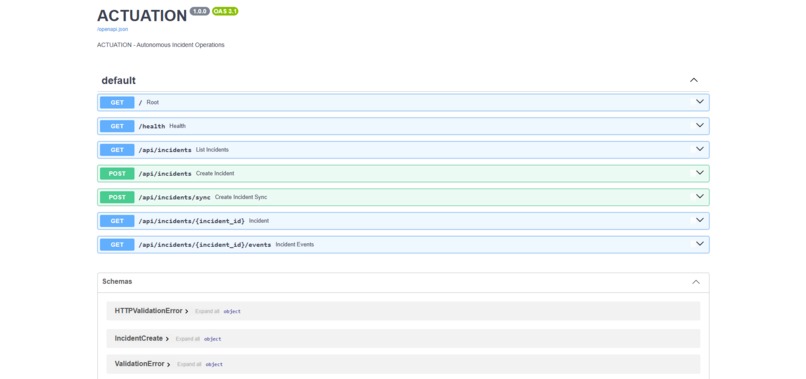Expand the GET / Root endpoint chevron

(700, 102)
